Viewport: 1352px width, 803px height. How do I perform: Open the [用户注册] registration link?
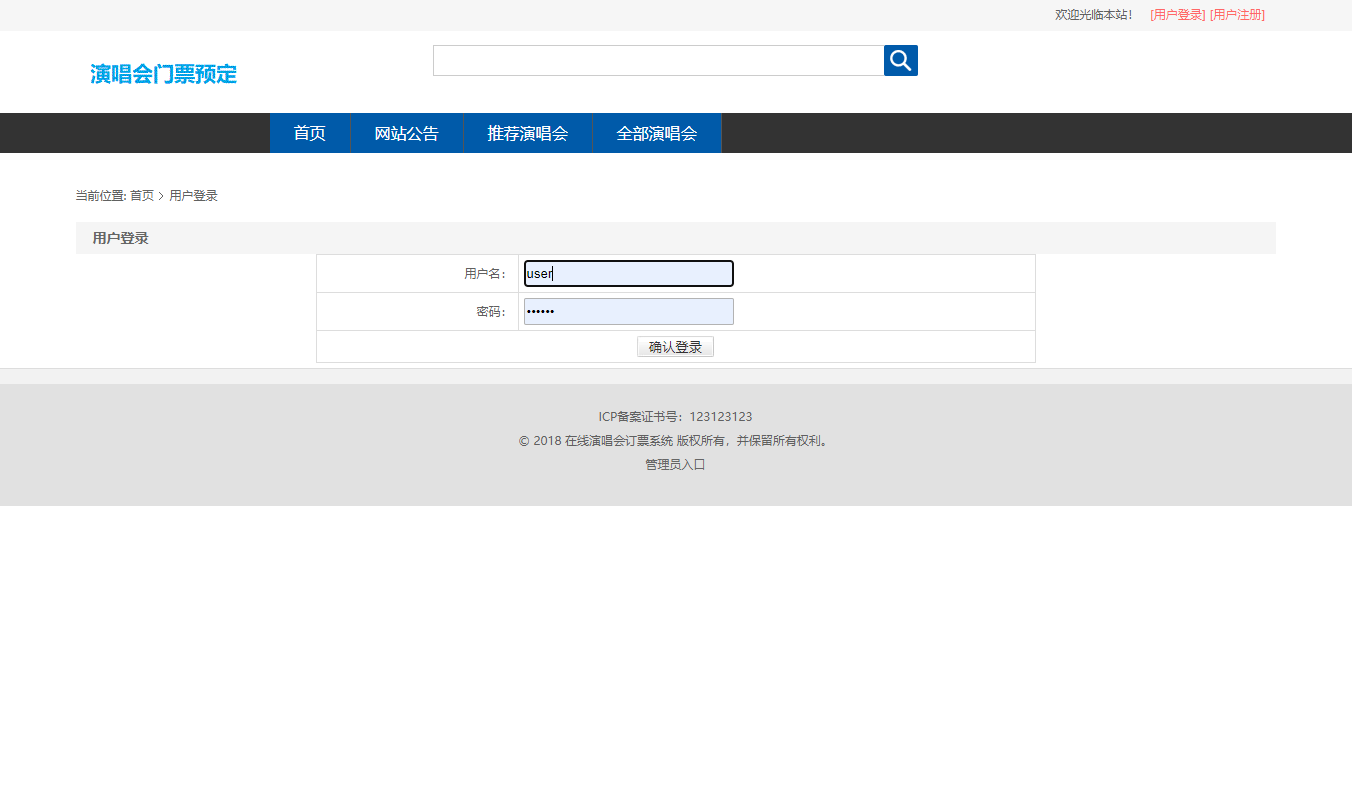[x=1237, y=15]
